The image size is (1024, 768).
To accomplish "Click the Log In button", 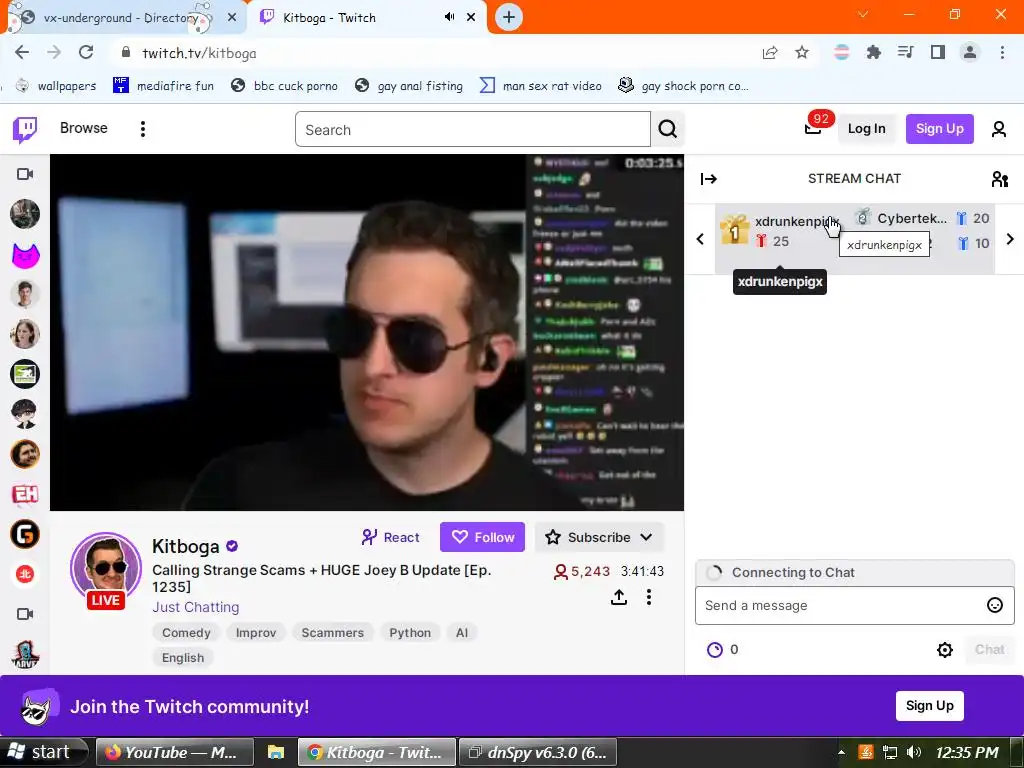I will [866, 129].
